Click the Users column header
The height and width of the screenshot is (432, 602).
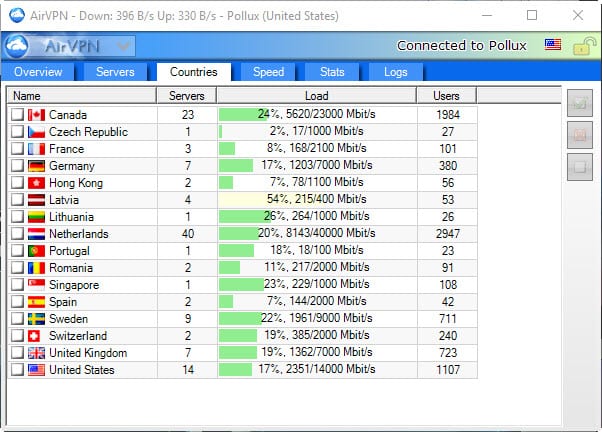pyautogui.click(x=447, y=96)
